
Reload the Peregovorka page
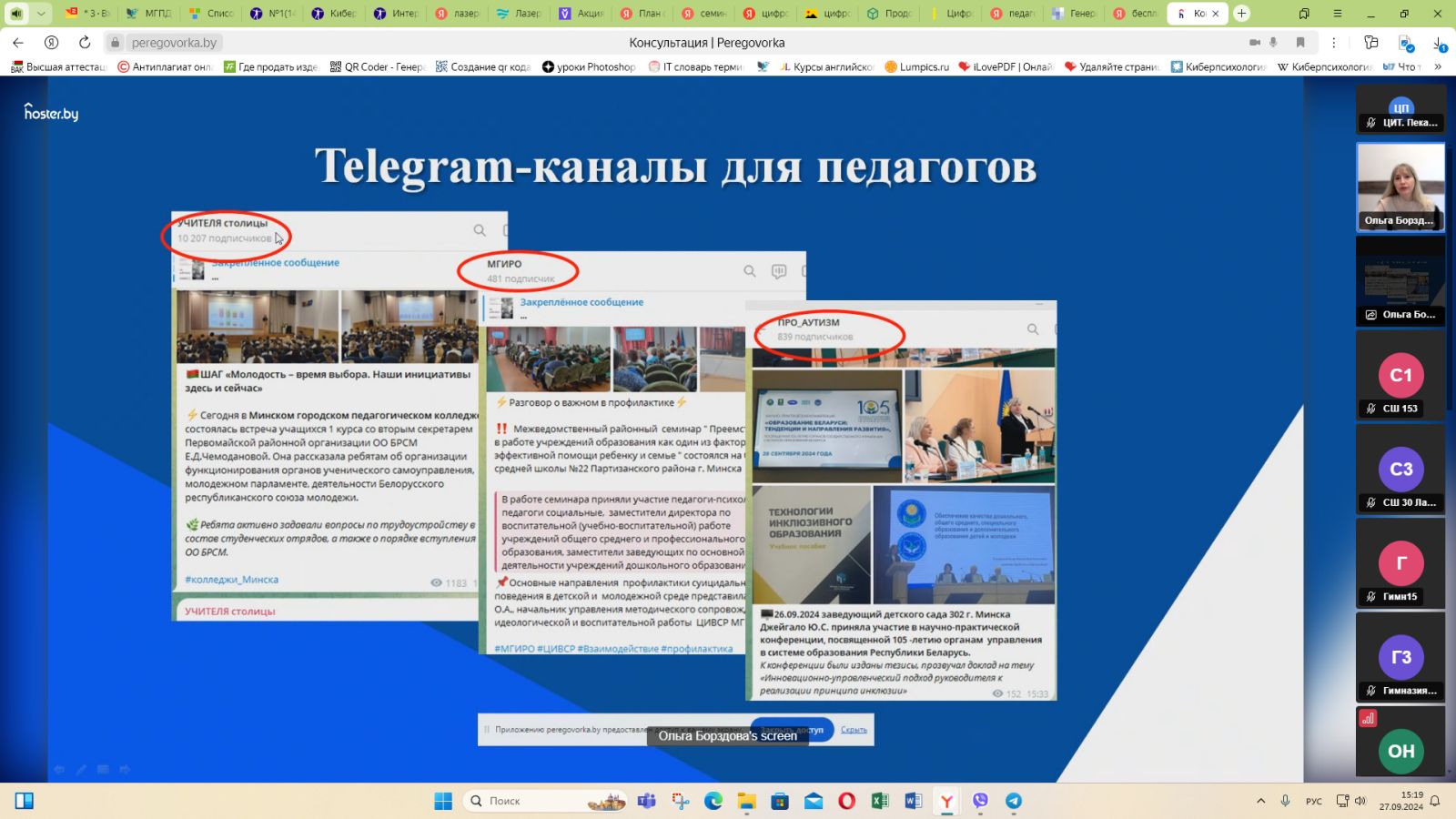[x=85, y=43]
